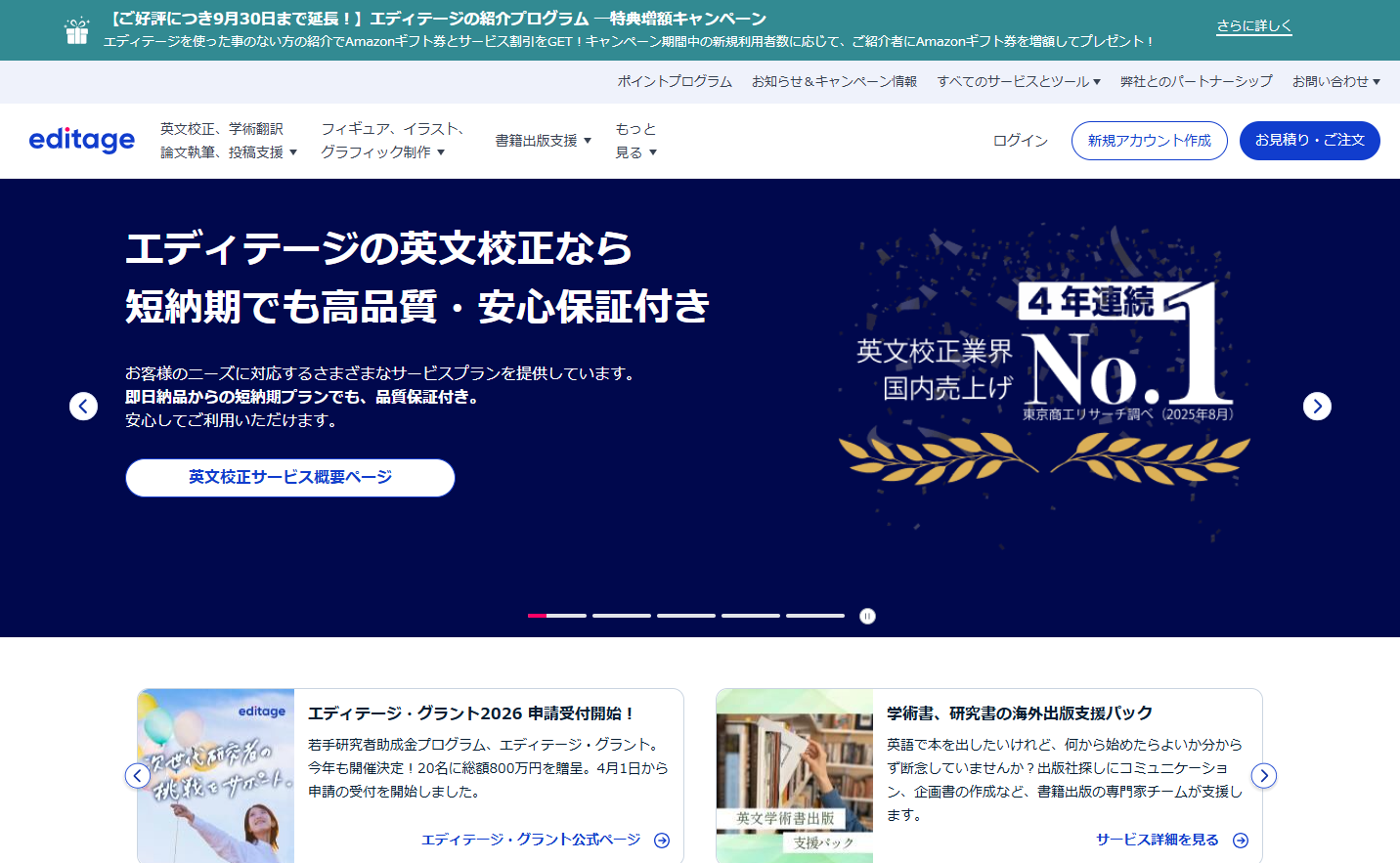Go to the next hero slide arrow

1317,406
